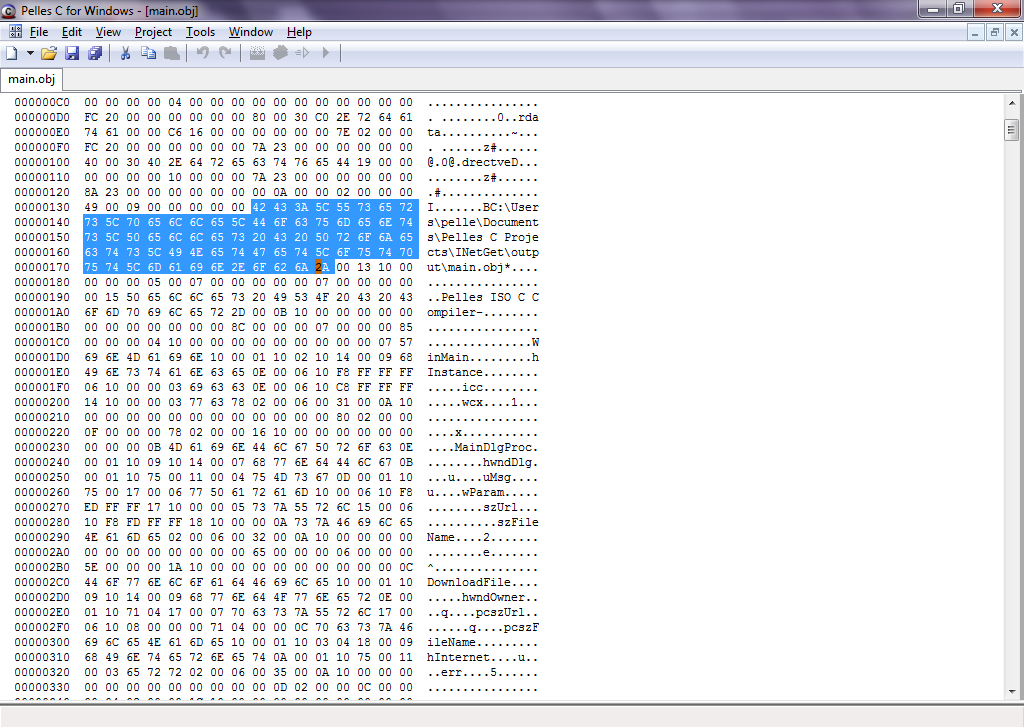Open the Tools menu

click(200, 32)
